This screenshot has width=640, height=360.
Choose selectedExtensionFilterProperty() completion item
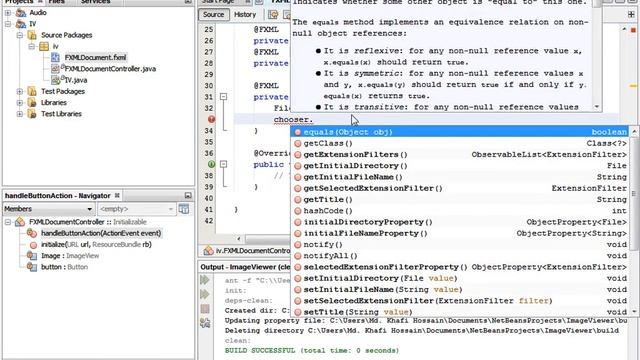[460, 267]
